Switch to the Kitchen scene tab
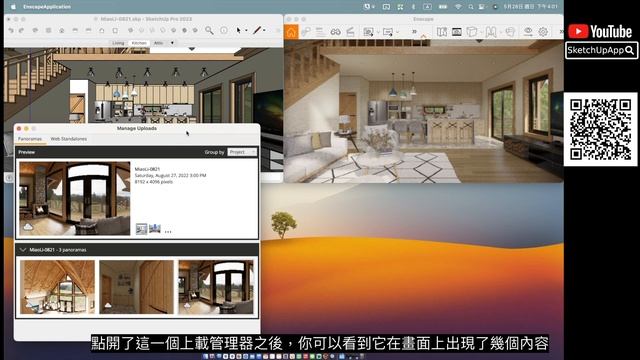Image resolution: width=640 pixels, height=360 pixels. 139,43
